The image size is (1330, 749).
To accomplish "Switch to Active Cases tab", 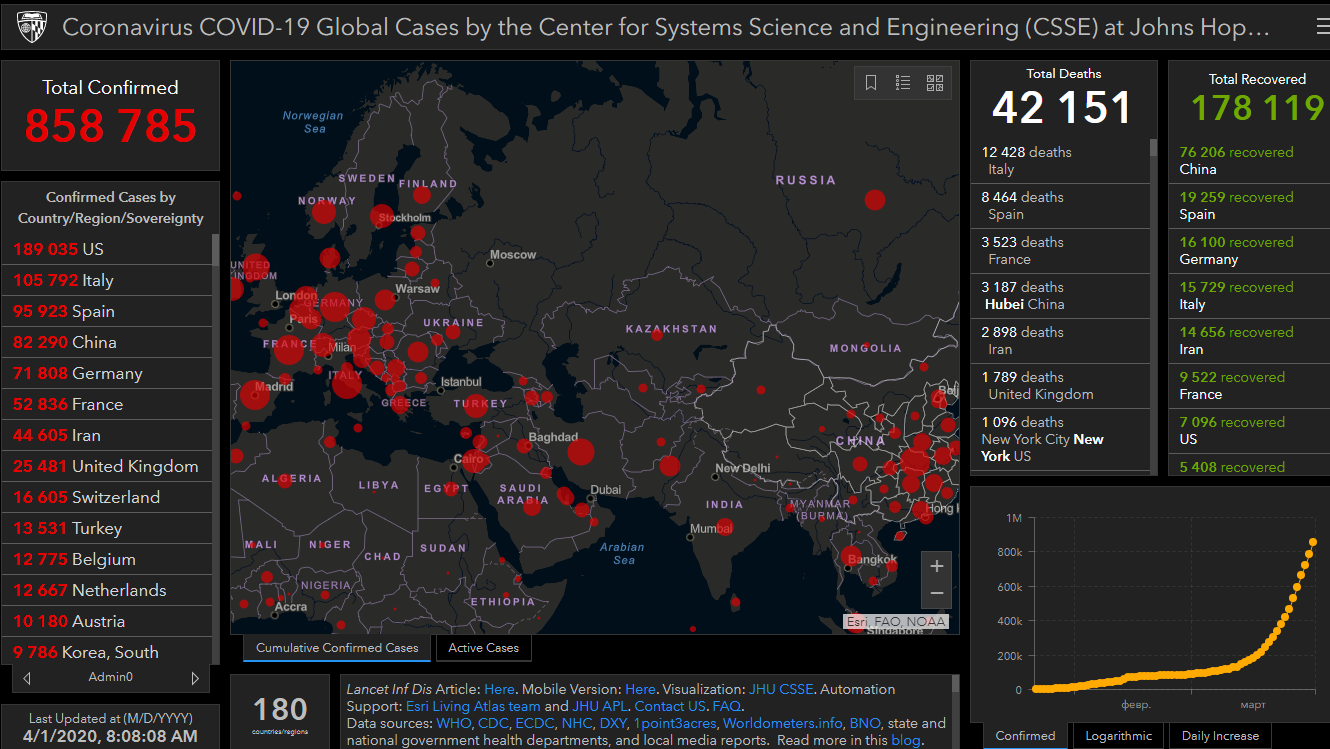I will pos(483,648).
